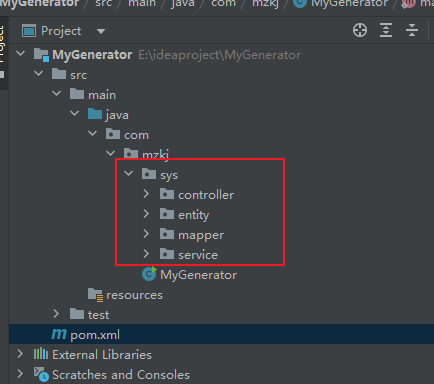434x384 pixels.
Task: Click the mapper package icon
Action: (167, 234)
